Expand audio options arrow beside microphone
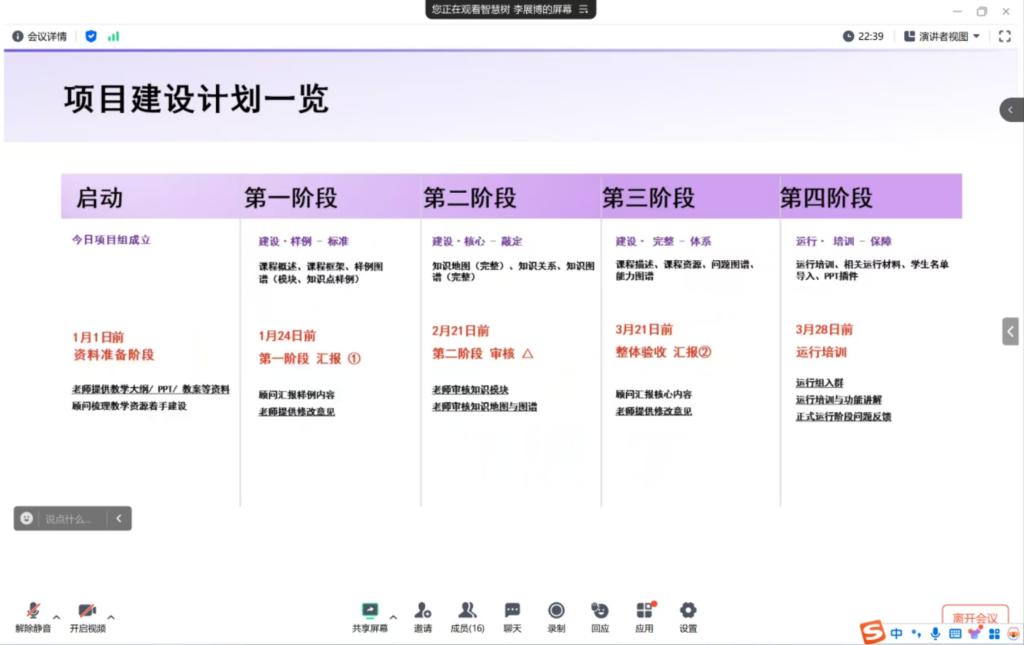Image resolution: width=1024 pixels, height=645 pixels. coord(56,616)
